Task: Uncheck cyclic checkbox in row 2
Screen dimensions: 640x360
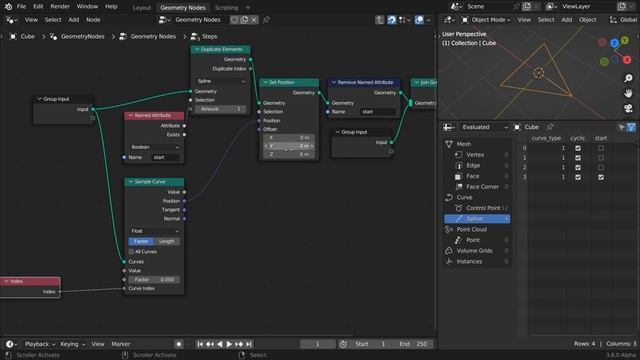Action: [578, 167]
